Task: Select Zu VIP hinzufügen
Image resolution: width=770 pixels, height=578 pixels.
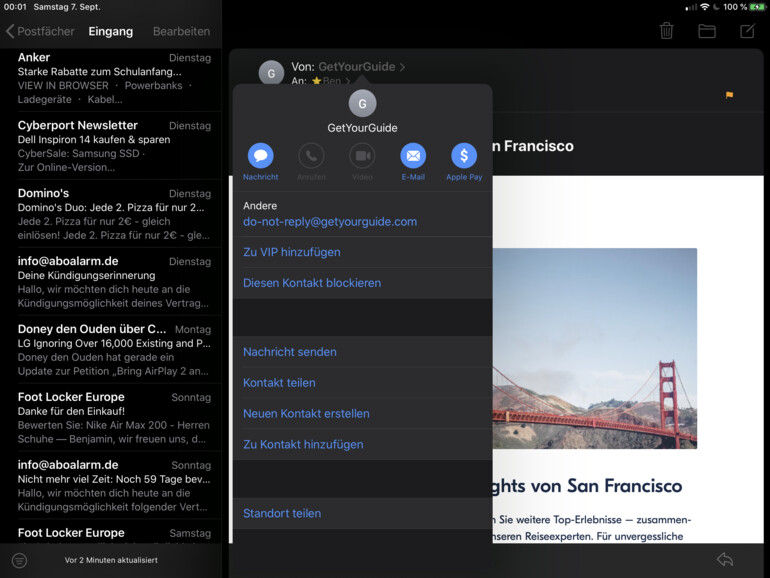Action: pyautogui.click(x=363, y=252)
